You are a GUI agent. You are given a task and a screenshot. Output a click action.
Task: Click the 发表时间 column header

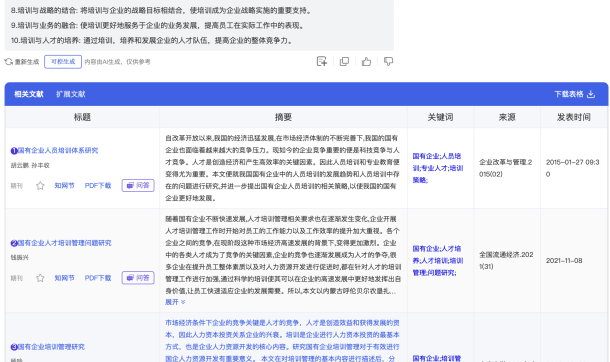pyautogui.click(x=573, y=117)
